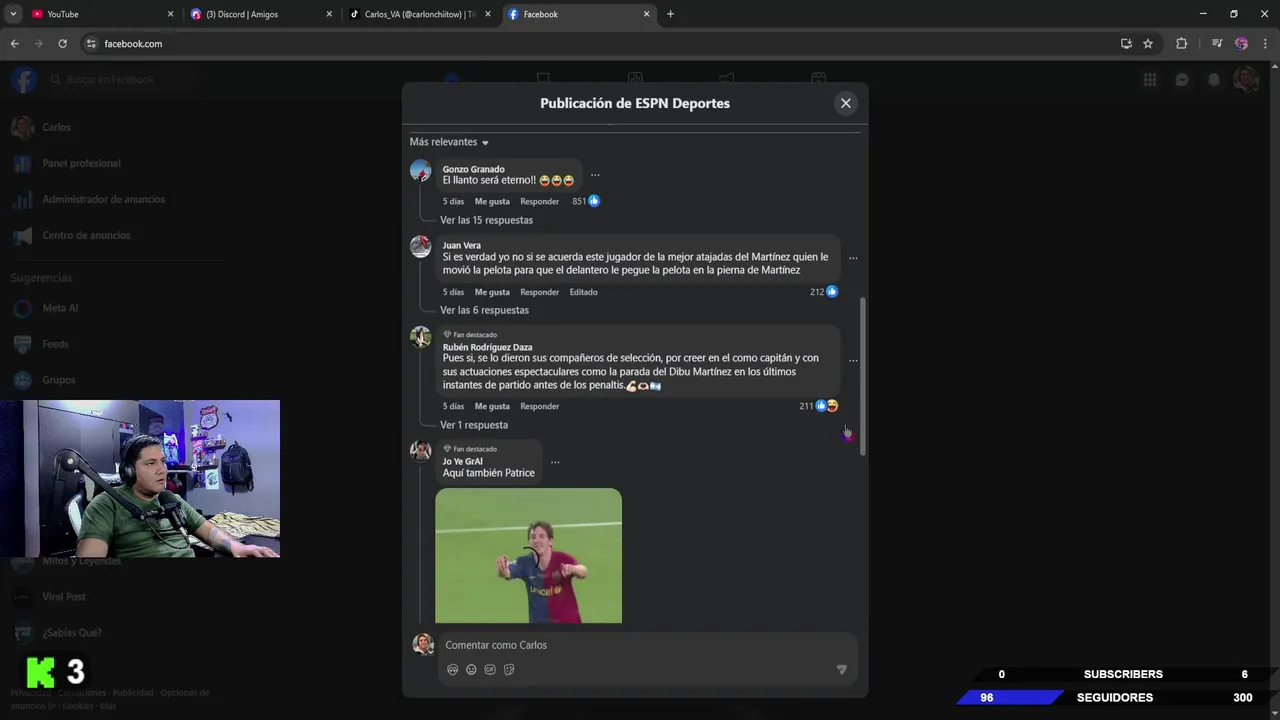
Task: Open Facebook Messenger icon
Action: pos(1182,80)
